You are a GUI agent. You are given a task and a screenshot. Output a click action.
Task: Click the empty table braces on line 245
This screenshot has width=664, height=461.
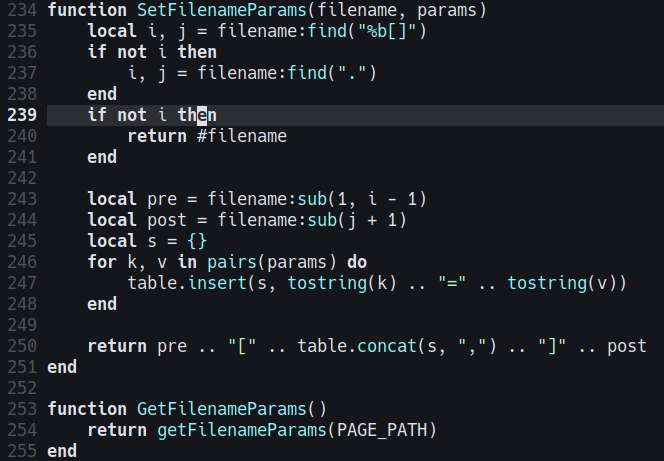tap(197, 241)
